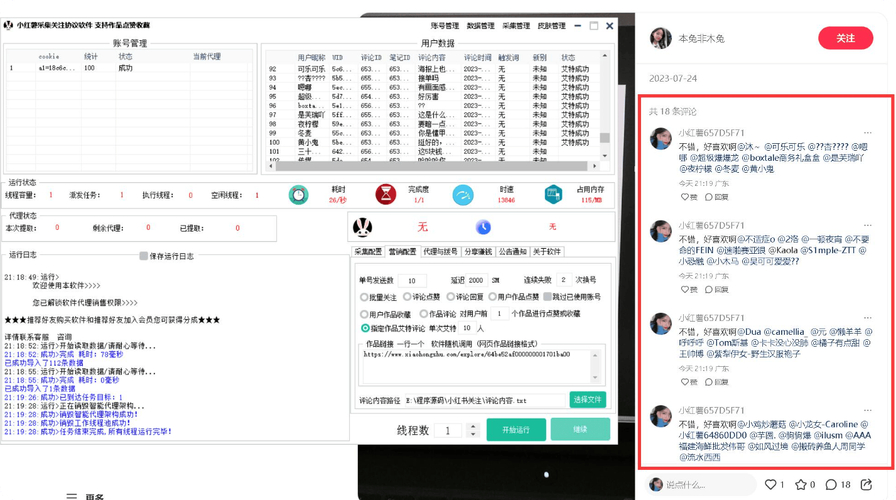Screen dimensions: 896x500
Task: Click the 用户数据 table scroll-up arrow
Action: [605, 55]
